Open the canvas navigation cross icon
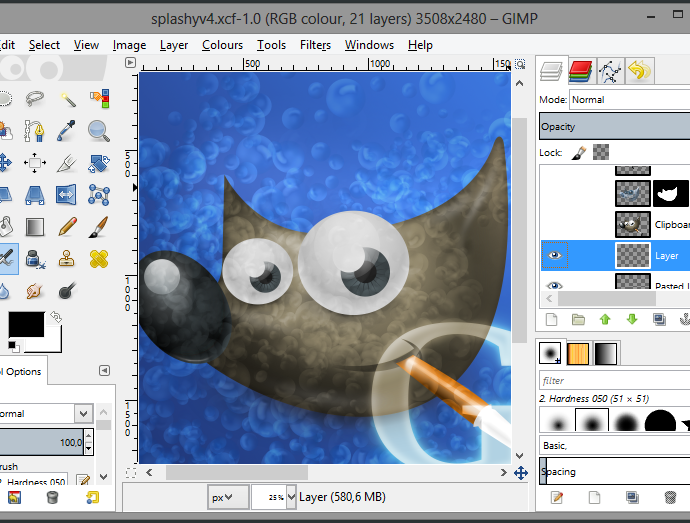Image resolution: width=690 pixels, height=523 pixels. pos(521,473)
